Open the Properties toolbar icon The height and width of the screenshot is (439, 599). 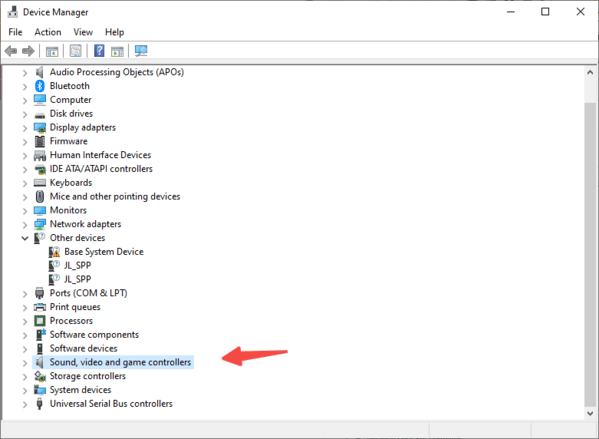pos(76,51)
